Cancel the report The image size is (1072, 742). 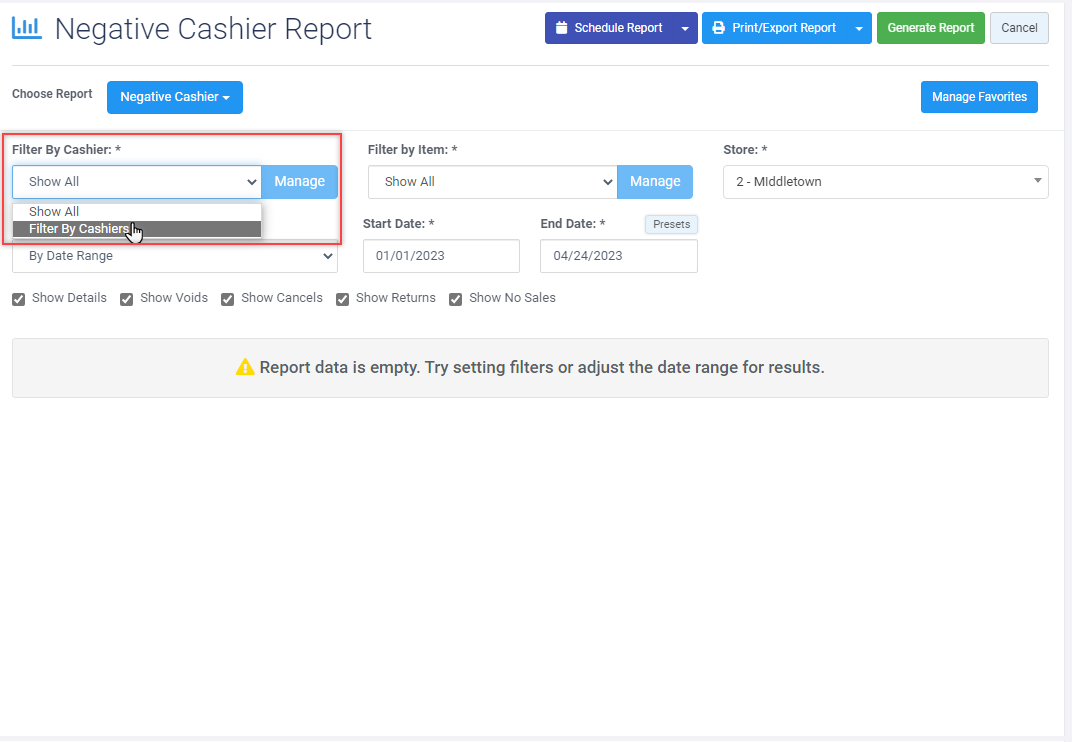[1019, 28]
